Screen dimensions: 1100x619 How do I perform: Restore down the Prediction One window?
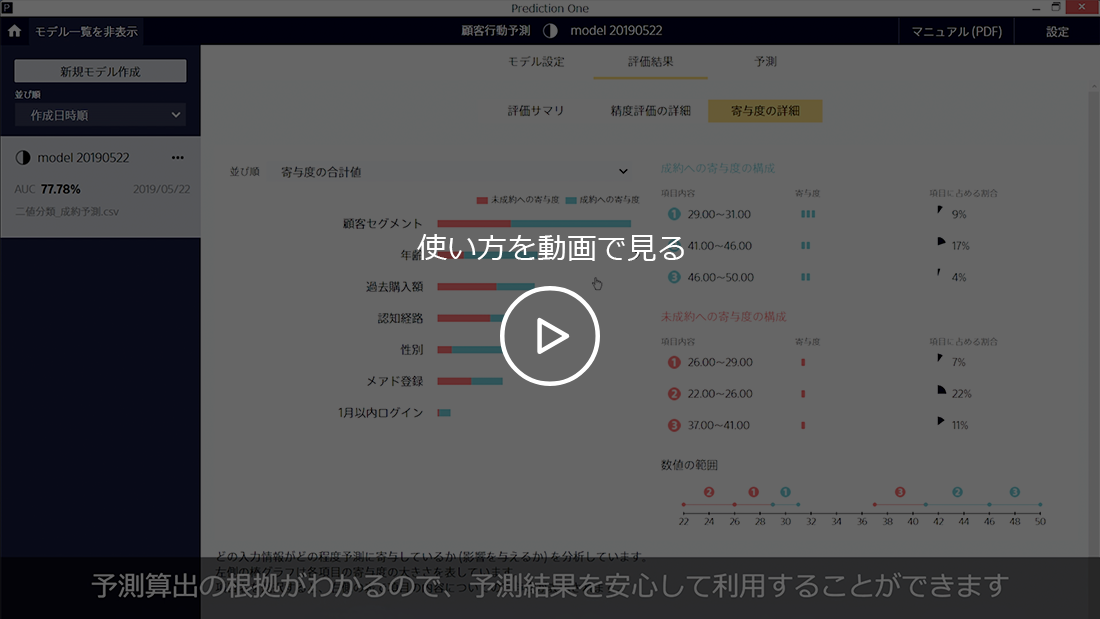[1056, 8]
